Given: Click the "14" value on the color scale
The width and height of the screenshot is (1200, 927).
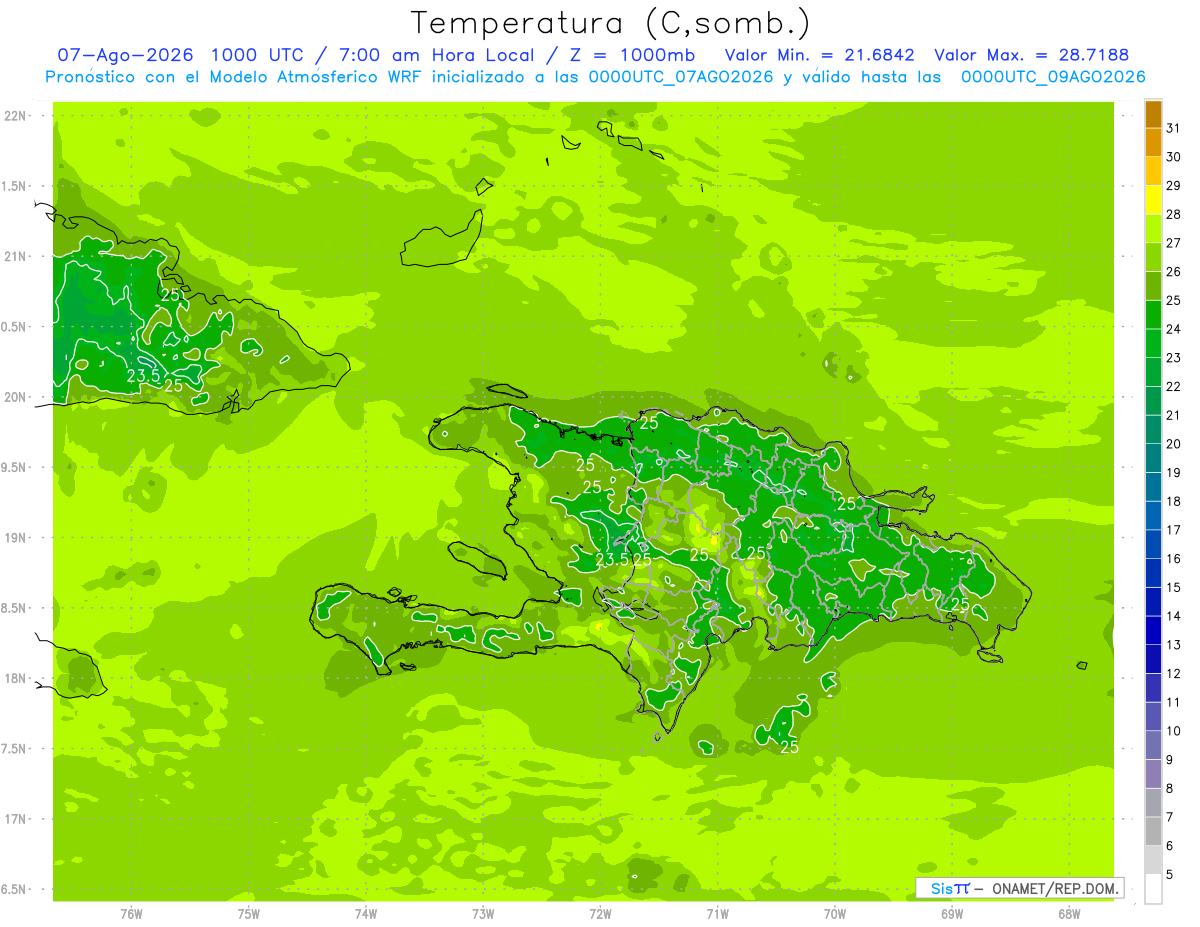Looking at the screenshot, I should 1174,616.
